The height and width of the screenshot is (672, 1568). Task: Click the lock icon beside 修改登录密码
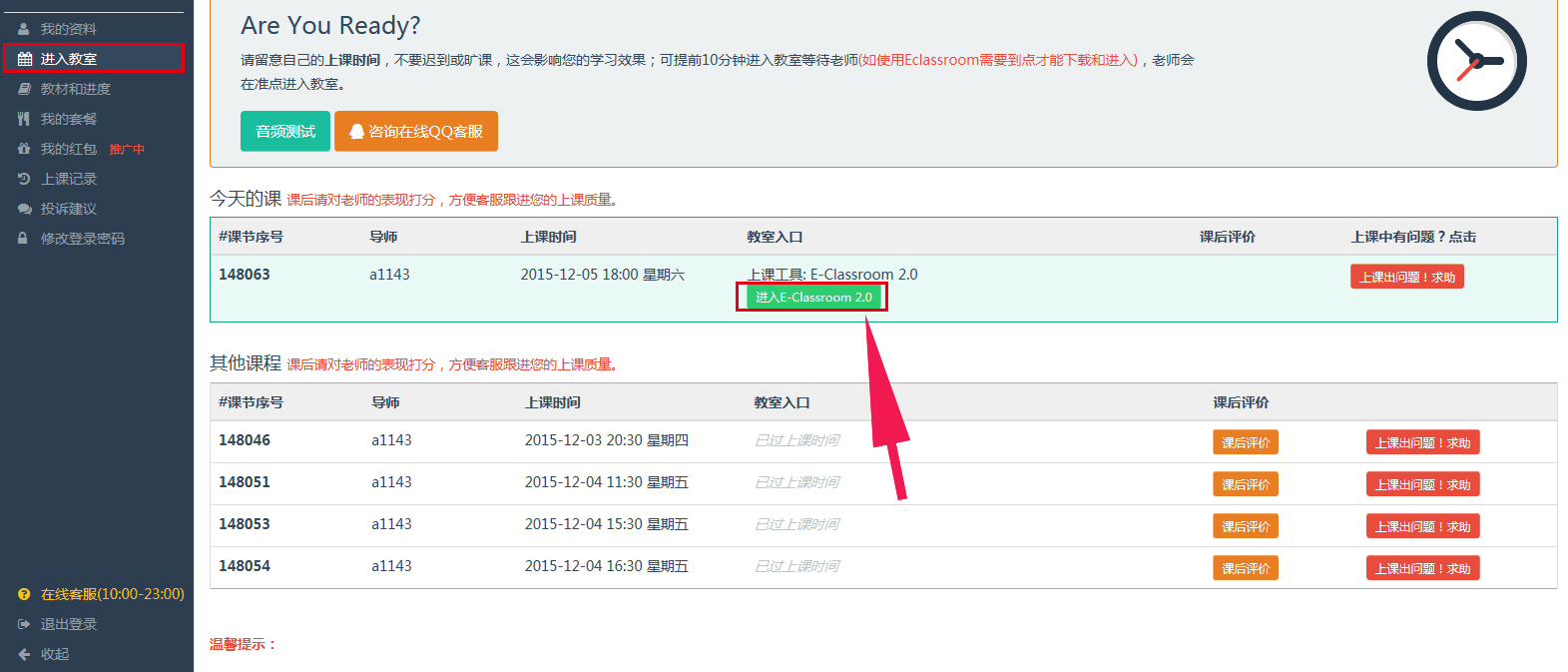[x=23, y=239]
